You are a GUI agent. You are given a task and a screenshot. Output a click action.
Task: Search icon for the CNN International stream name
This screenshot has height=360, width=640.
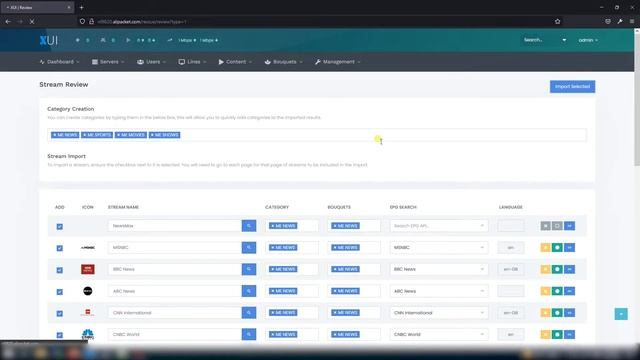pos(249,313)
